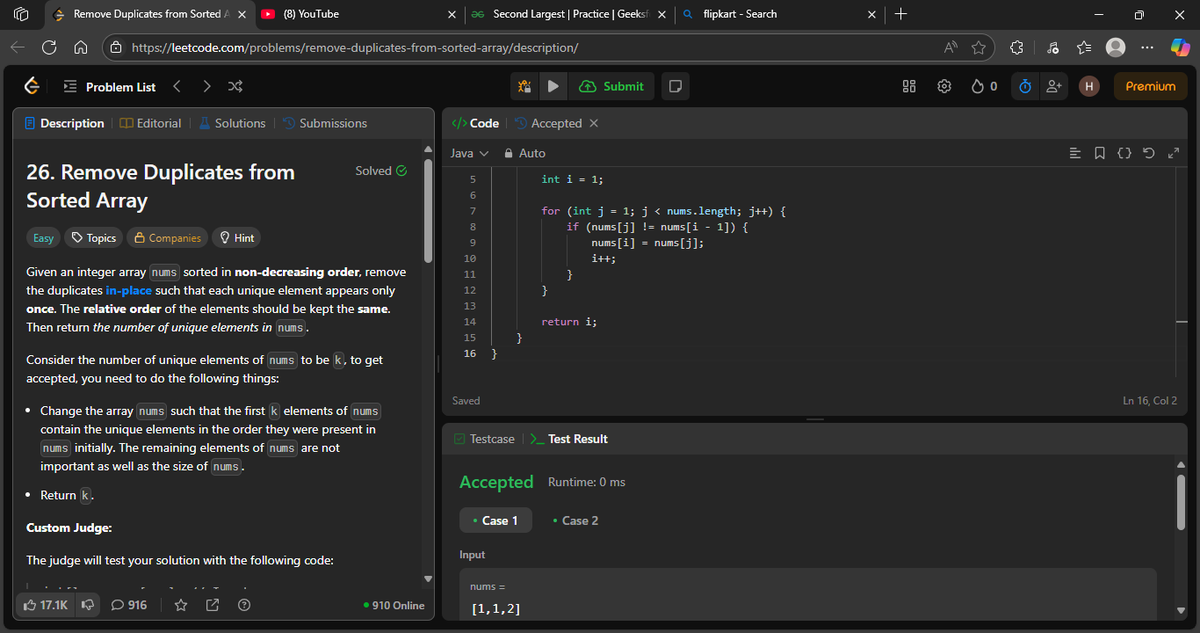Switch to the Submissions tab

pos(325,123)
